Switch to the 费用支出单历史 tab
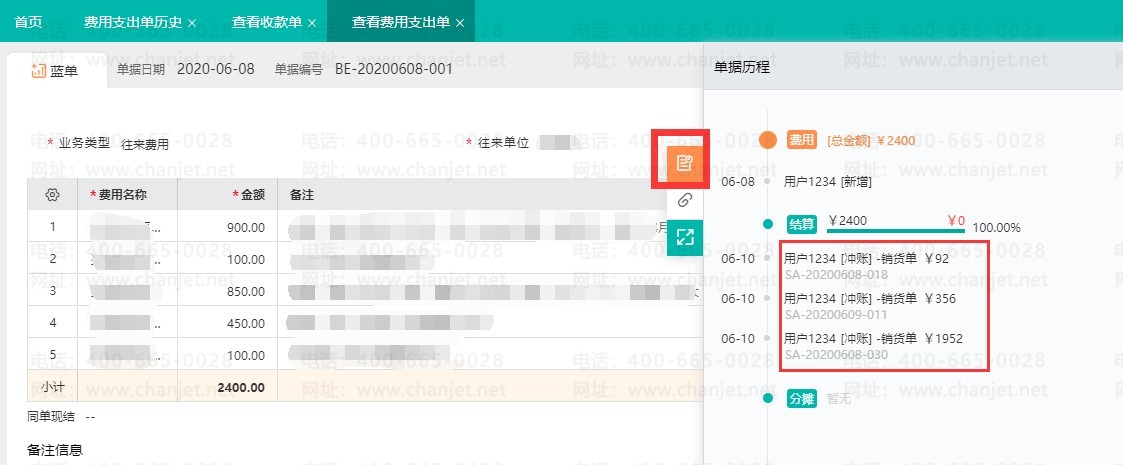This screenshot has width=1123, height=465. (x=132, y=21)
